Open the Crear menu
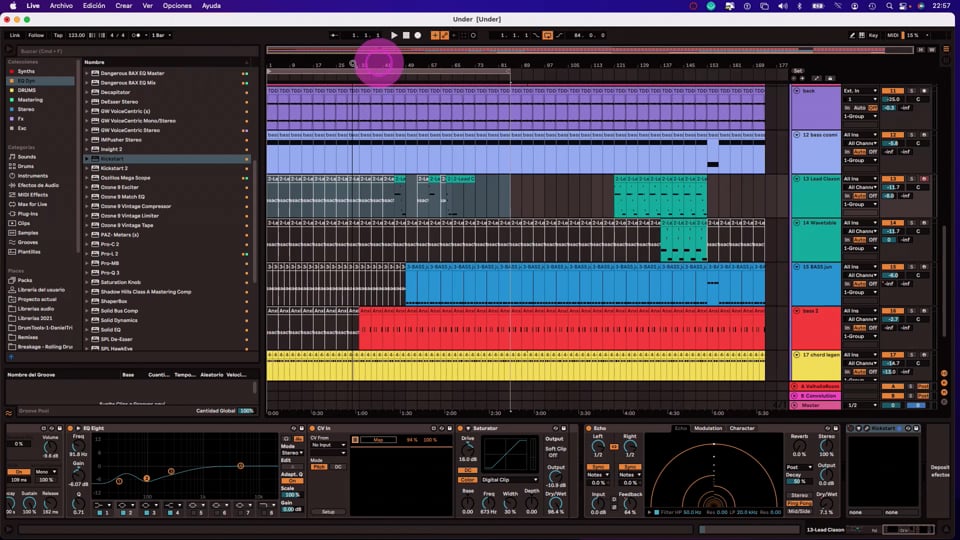This screenshot has height=540, width=960. pyautogui.click(x=124, y=6)
